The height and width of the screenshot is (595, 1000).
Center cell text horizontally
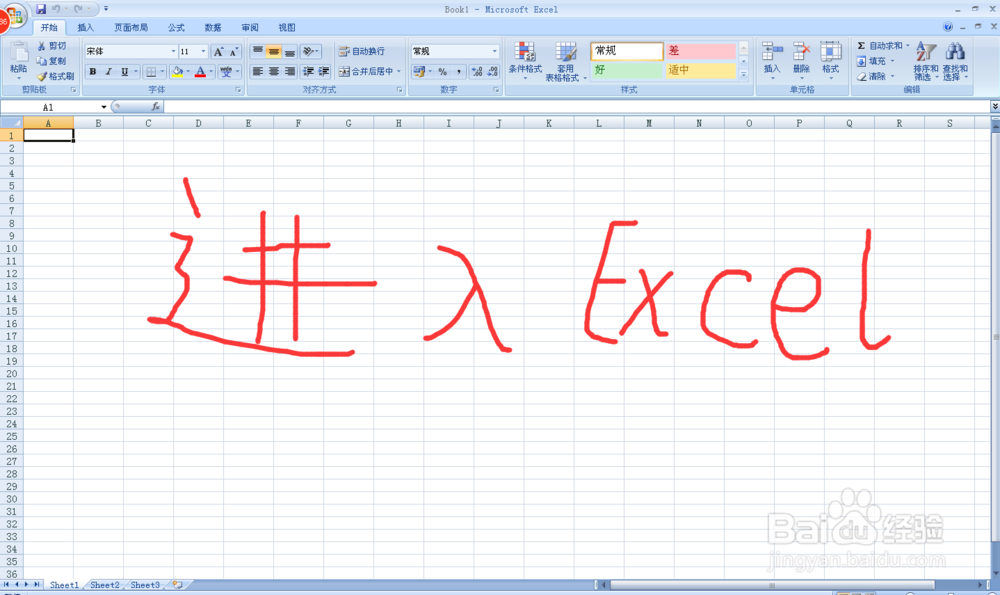point(274,71)
